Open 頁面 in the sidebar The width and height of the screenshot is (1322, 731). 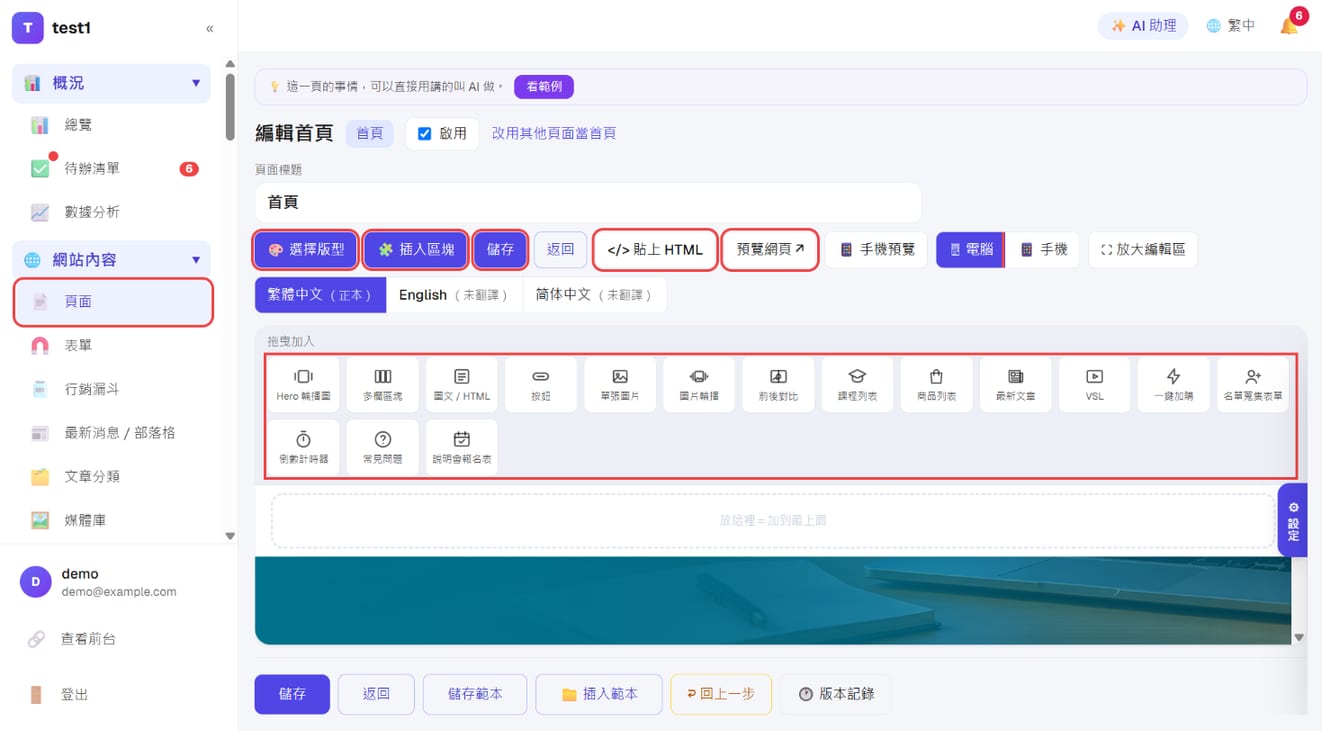coord(114,302)
